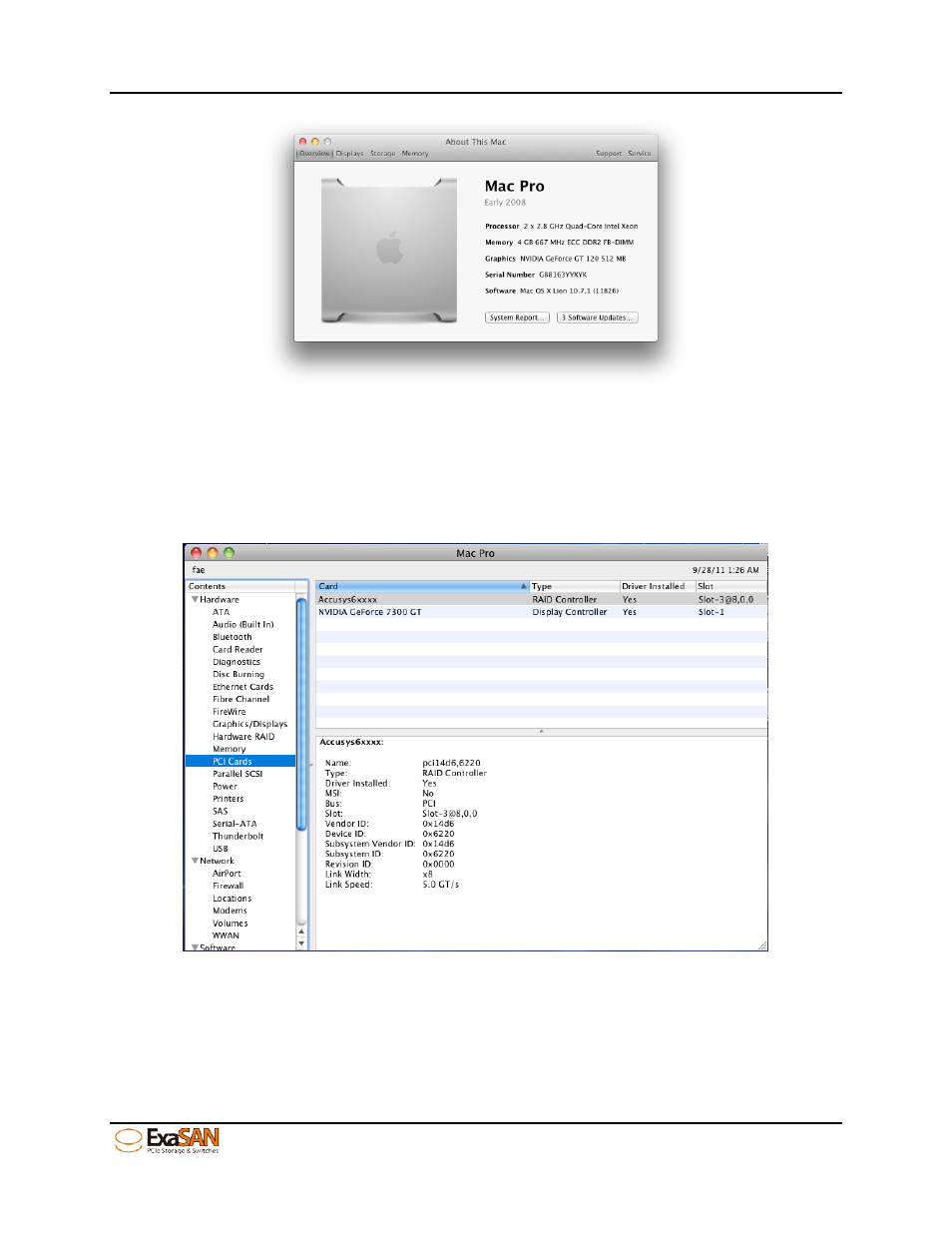Select the Overview tab
The image size is (952, 1233).
(x=314, y=154)
